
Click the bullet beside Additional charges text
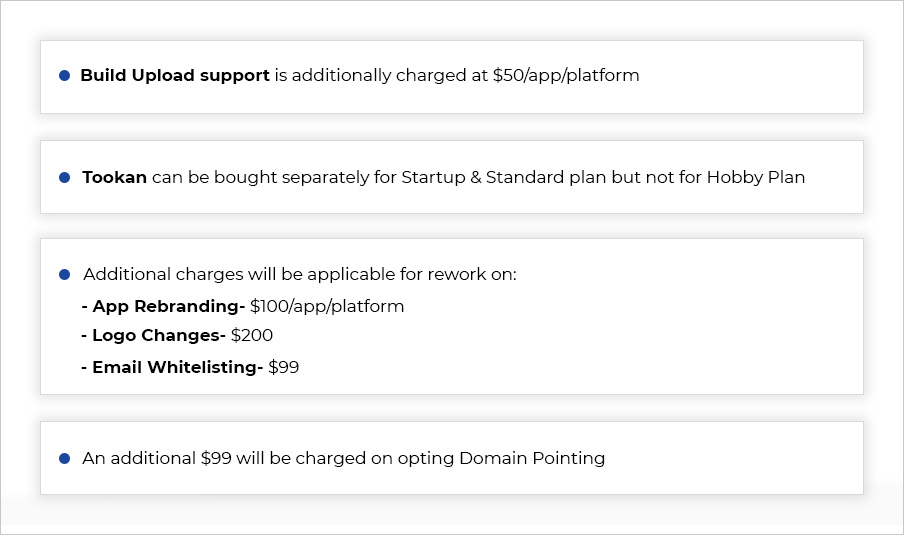coord(65,274)
